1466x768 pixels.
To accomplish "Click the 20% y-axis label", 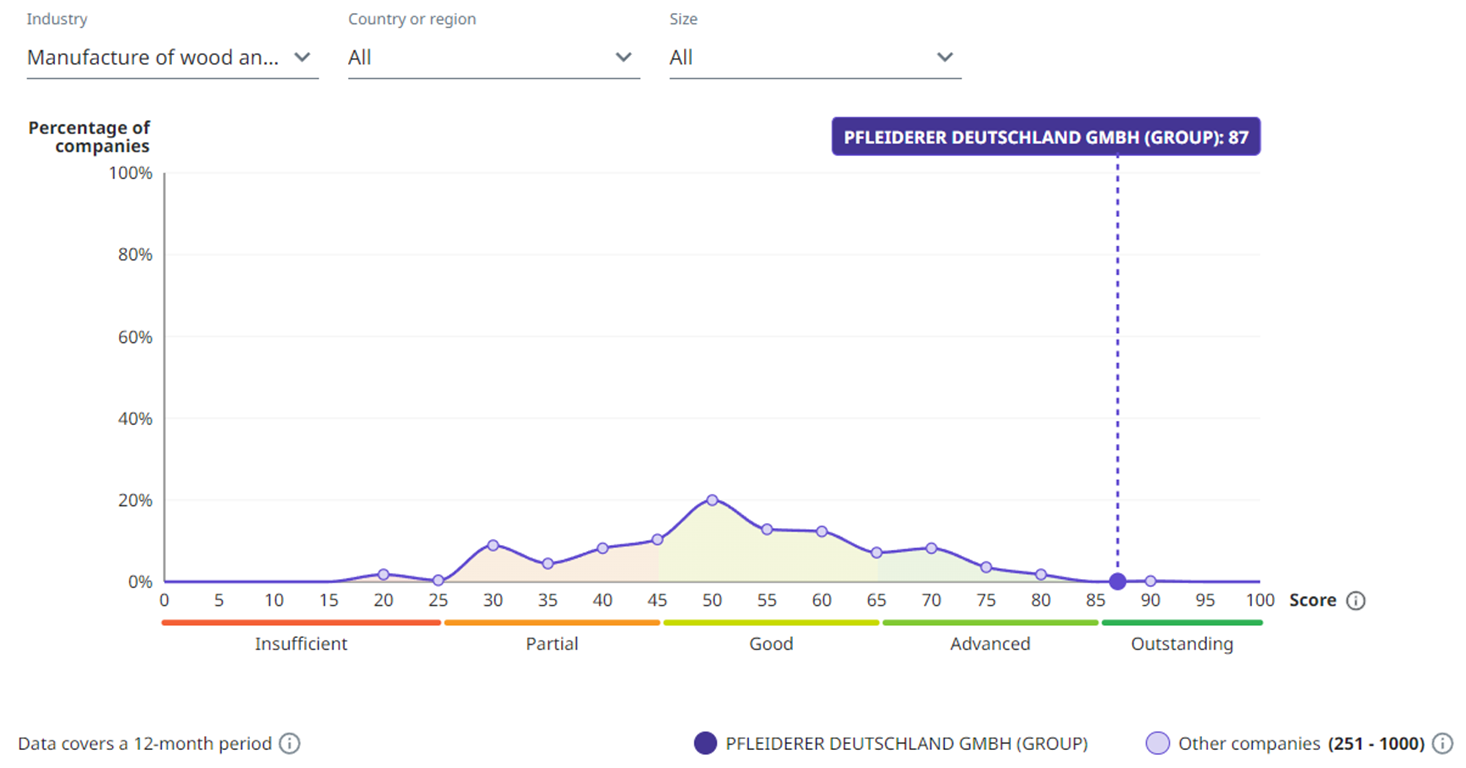I will pyautogui.click(x=134, y=500).
